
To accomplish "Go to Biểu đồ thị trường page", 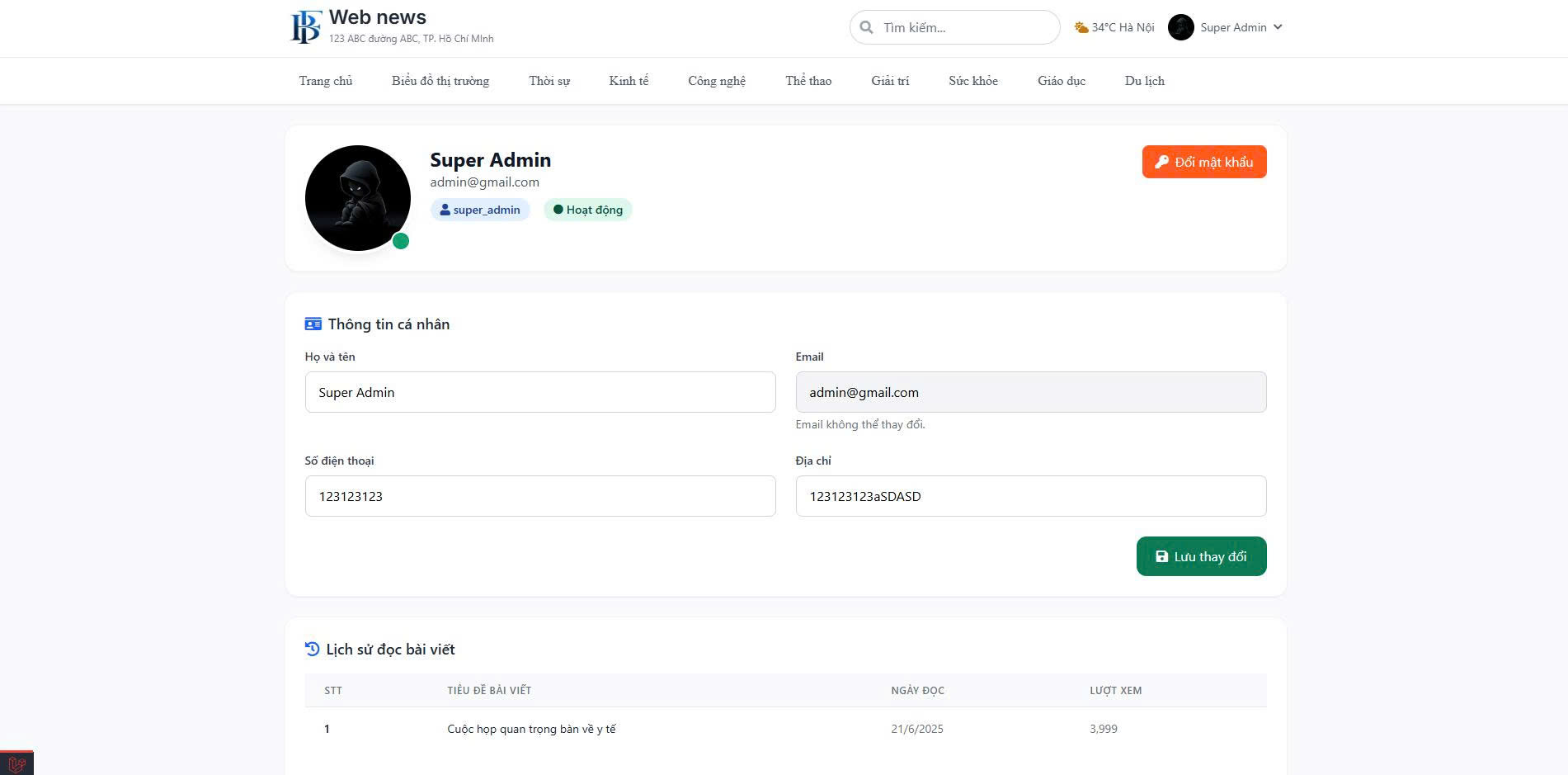I will point(440,81).
